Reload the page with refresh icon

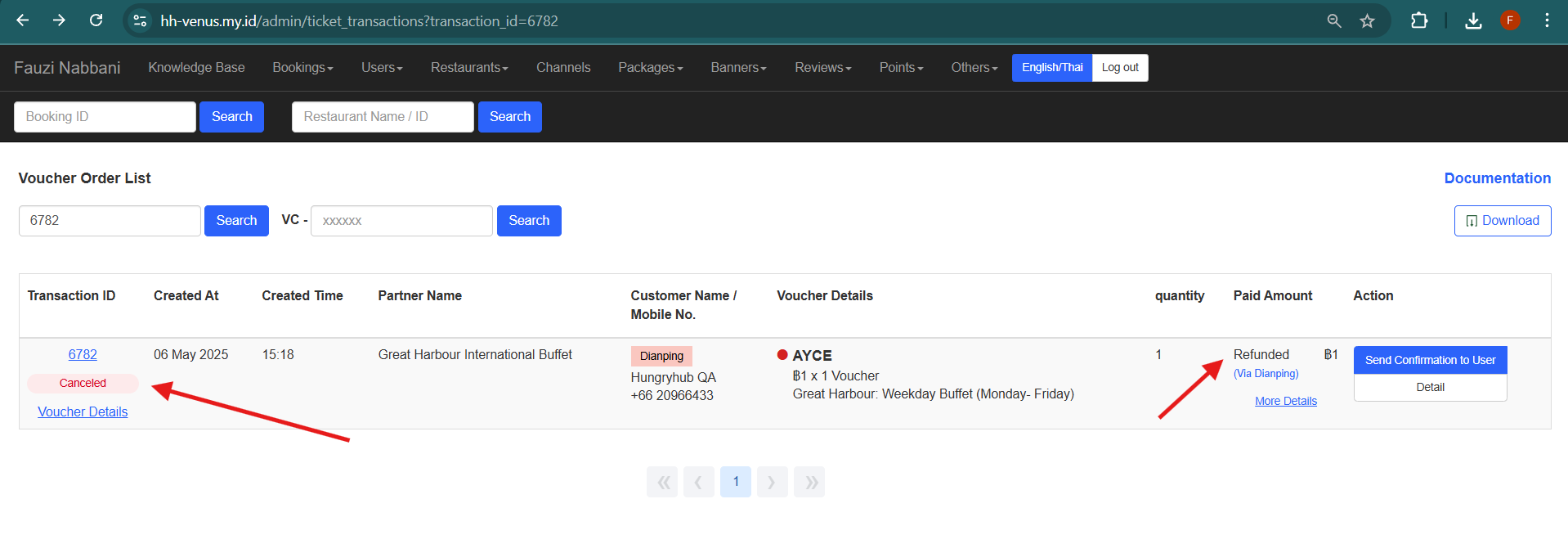(96, 20)
